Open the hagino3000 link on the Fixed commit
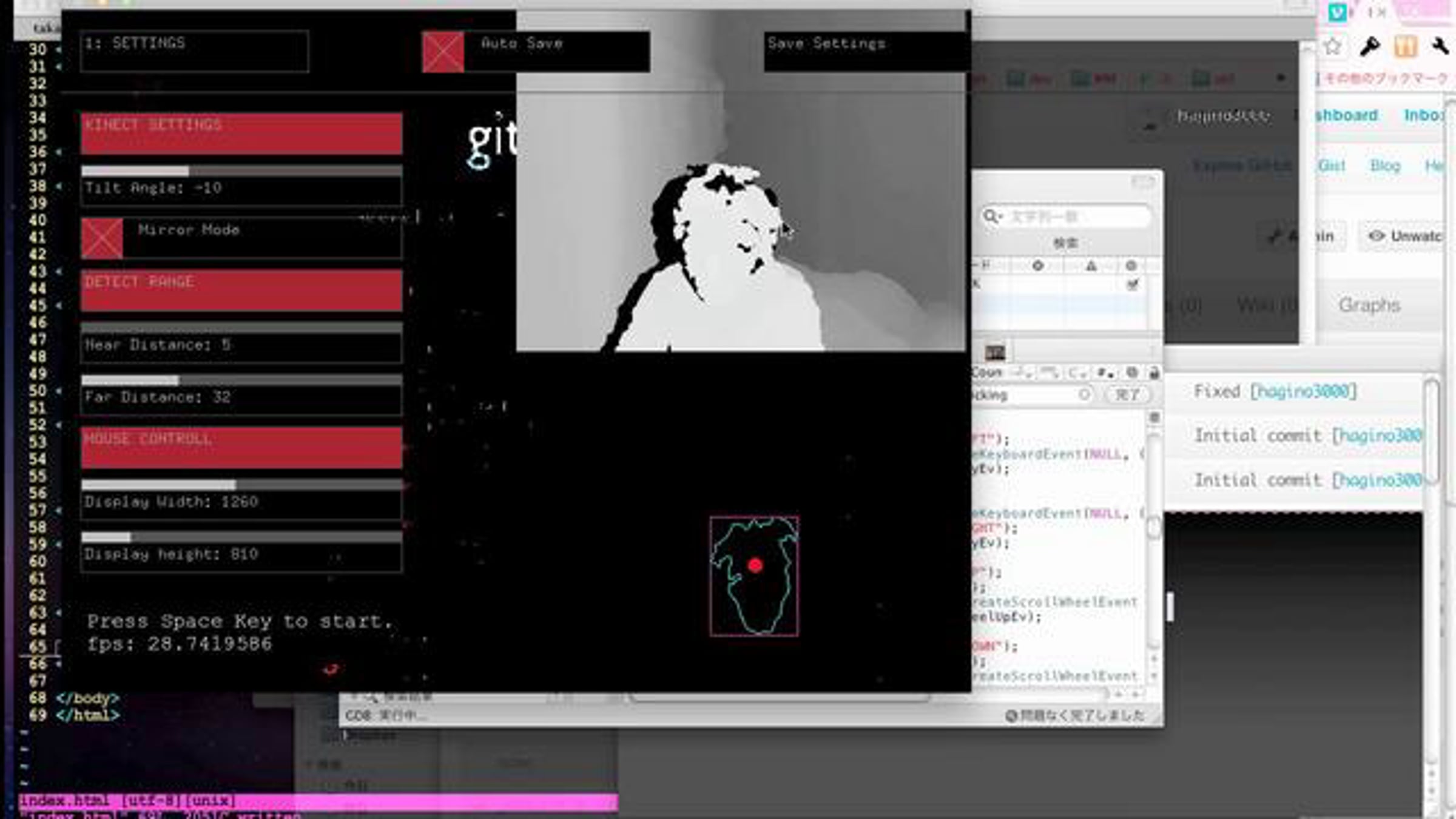 [1304, 391]
